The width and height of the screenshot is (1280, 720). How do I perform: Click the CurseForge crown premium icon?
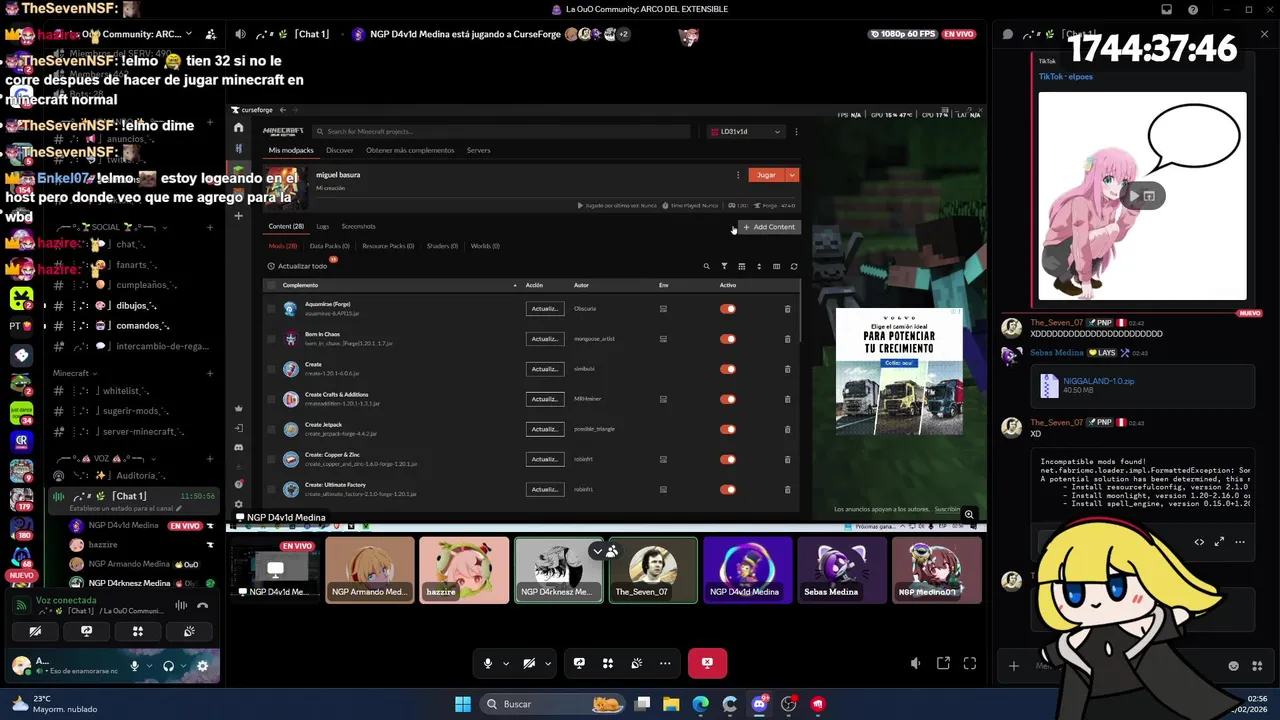(x=238, y=408)
